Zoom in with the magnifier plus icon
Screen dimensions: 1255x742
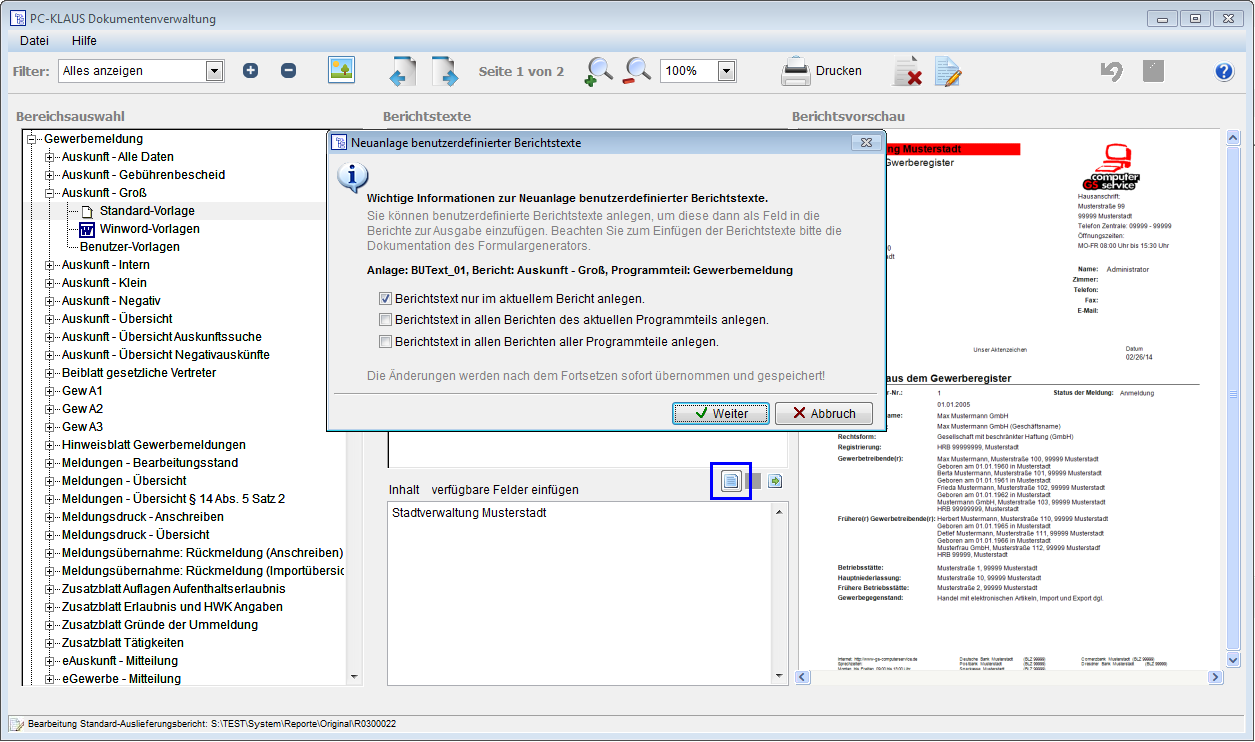pyautogui.click(x=598, y=71)
